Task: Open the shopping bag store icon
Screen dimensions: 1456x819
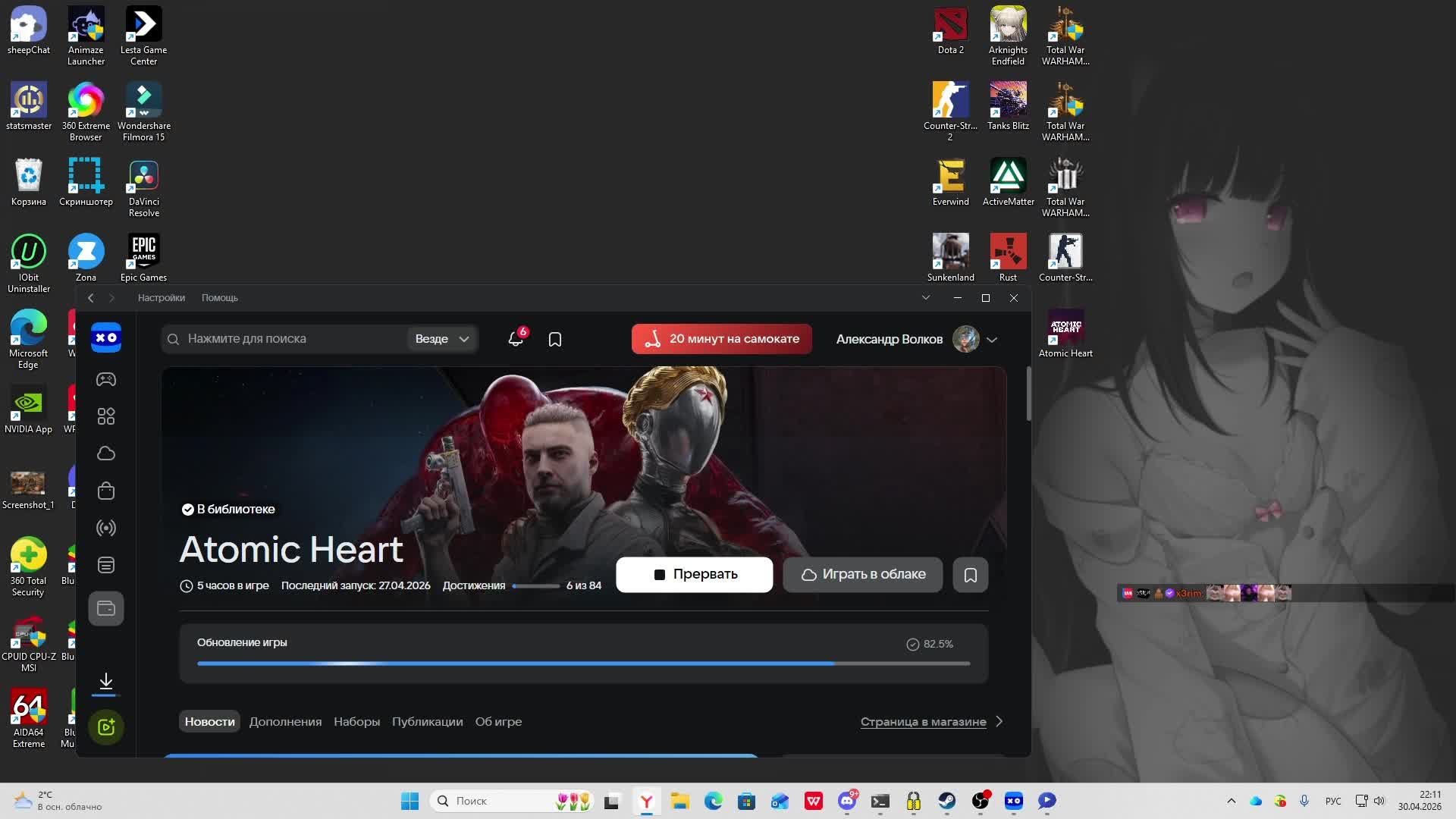Action: 106,491
